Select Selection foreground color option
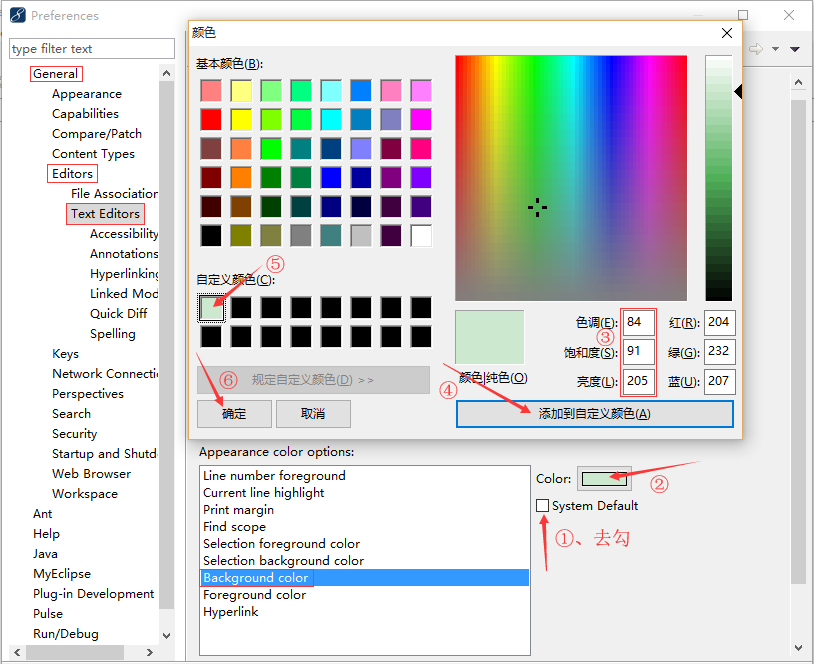Image resolution: width=814 pixels, height=664 pixels. 281,544
